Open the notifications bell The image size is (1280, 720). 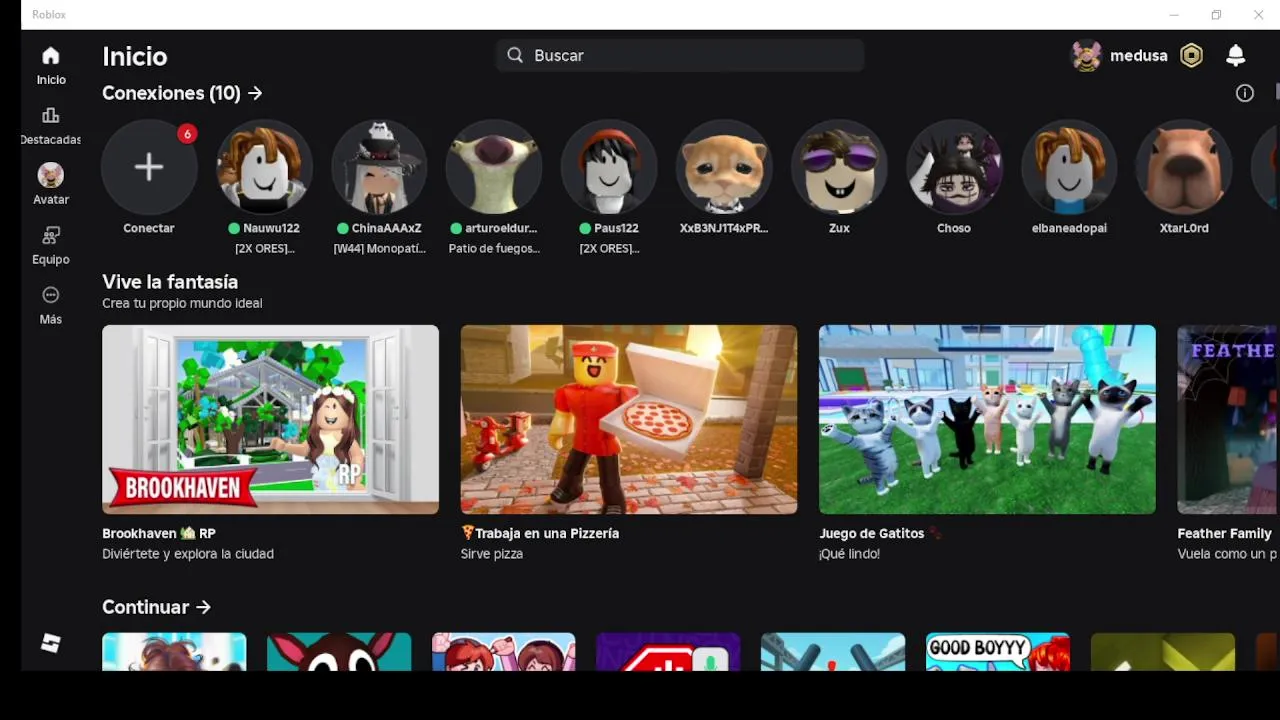1236,56
